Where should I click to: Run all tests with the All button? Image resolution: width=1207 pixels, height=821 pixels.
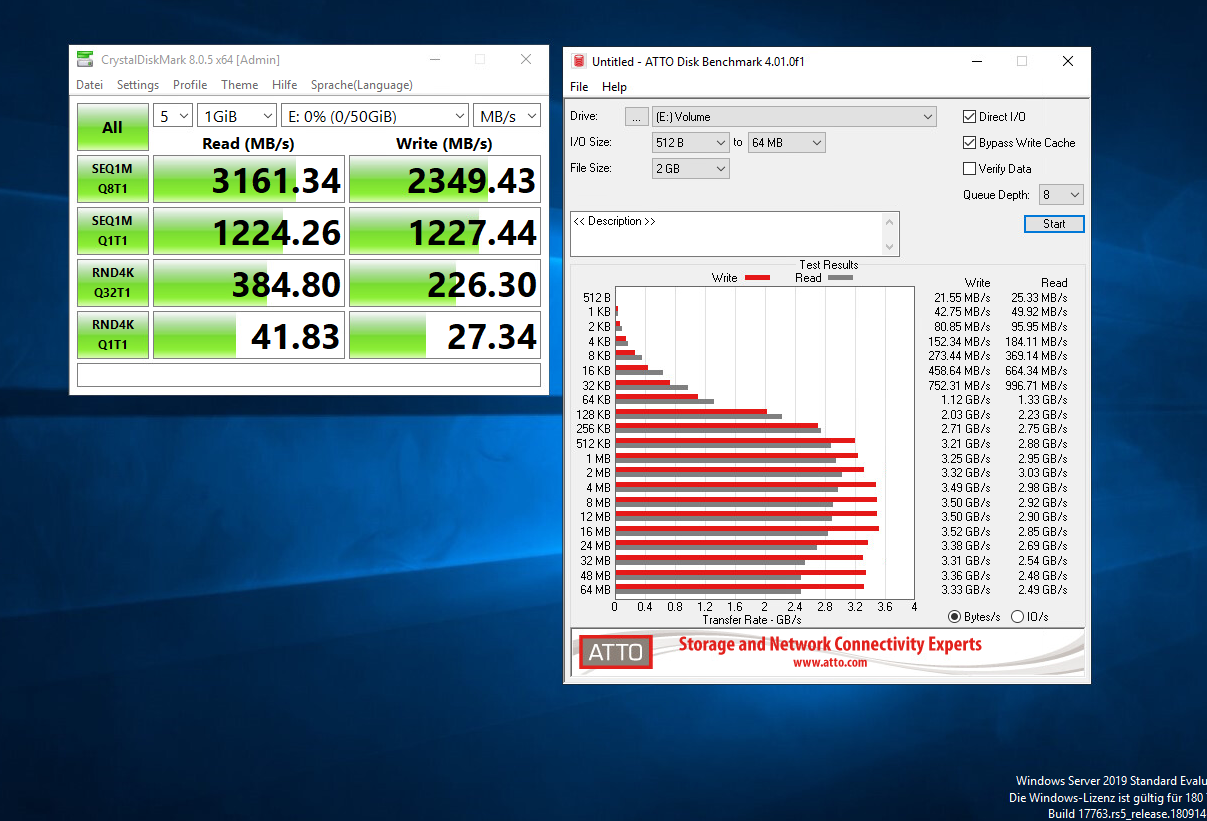112,127
